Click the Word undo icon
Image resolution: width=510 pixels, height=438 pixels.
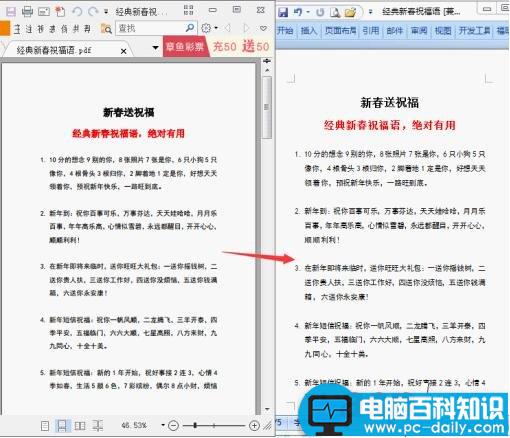tap(298, 12)
